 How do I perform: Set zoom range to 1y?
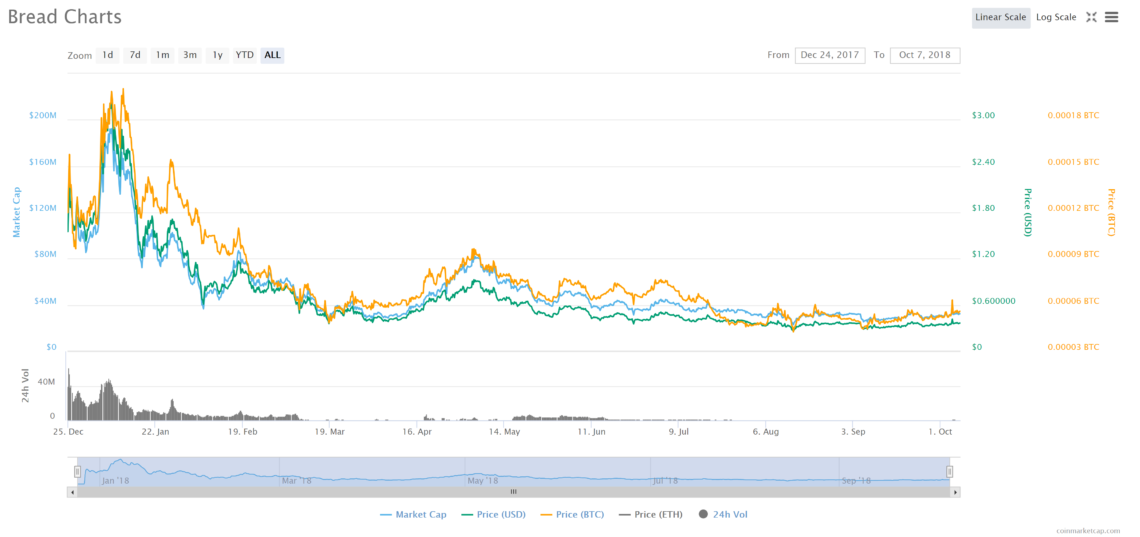217,55
